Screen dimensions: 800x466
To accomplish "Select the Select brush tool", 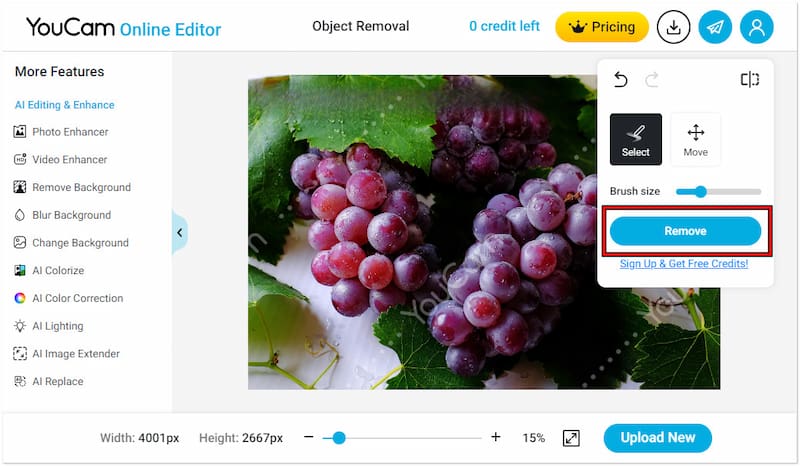I will 636,139.
